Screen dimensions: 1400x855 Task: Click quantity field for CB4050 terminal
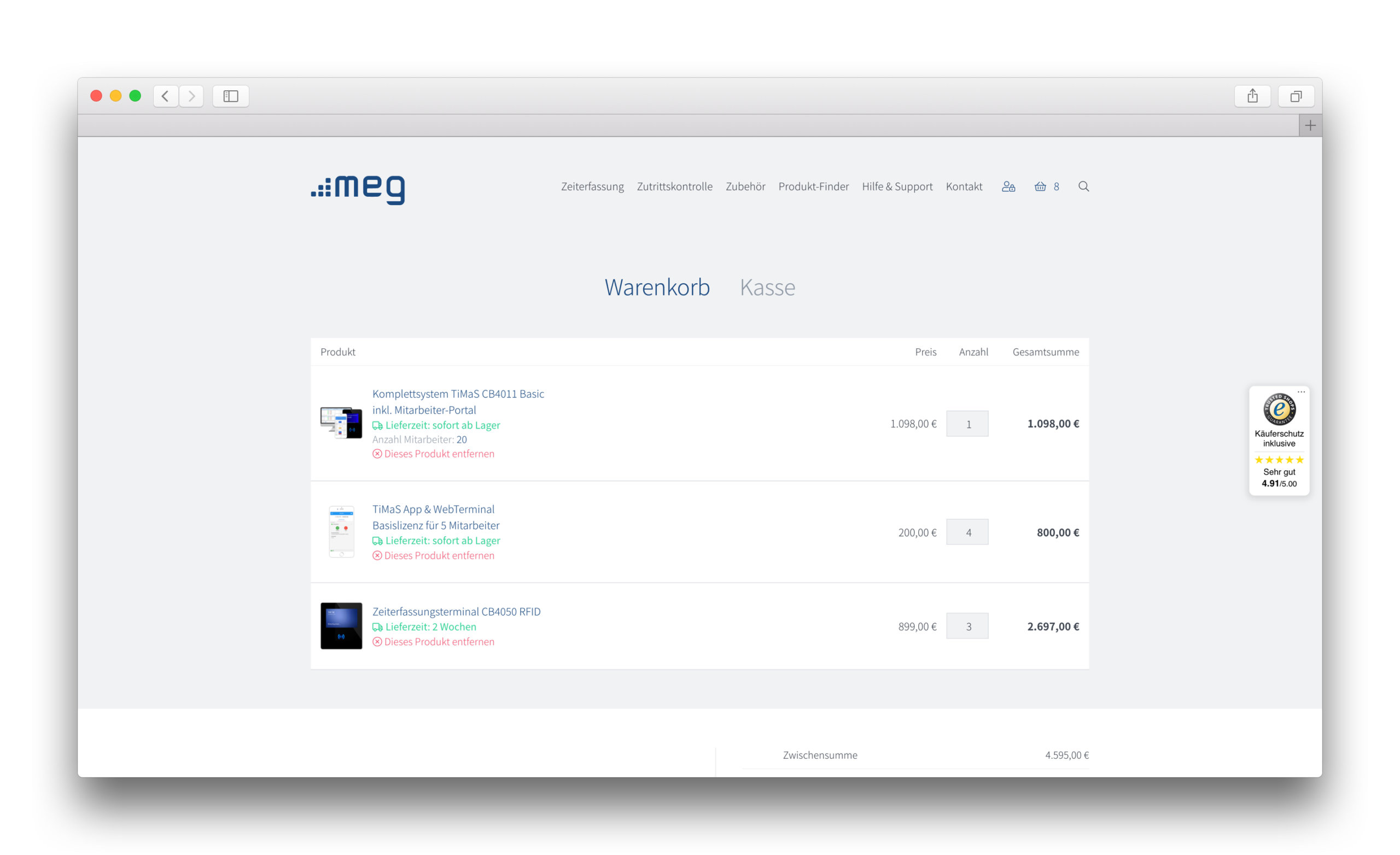coord(967,626)
